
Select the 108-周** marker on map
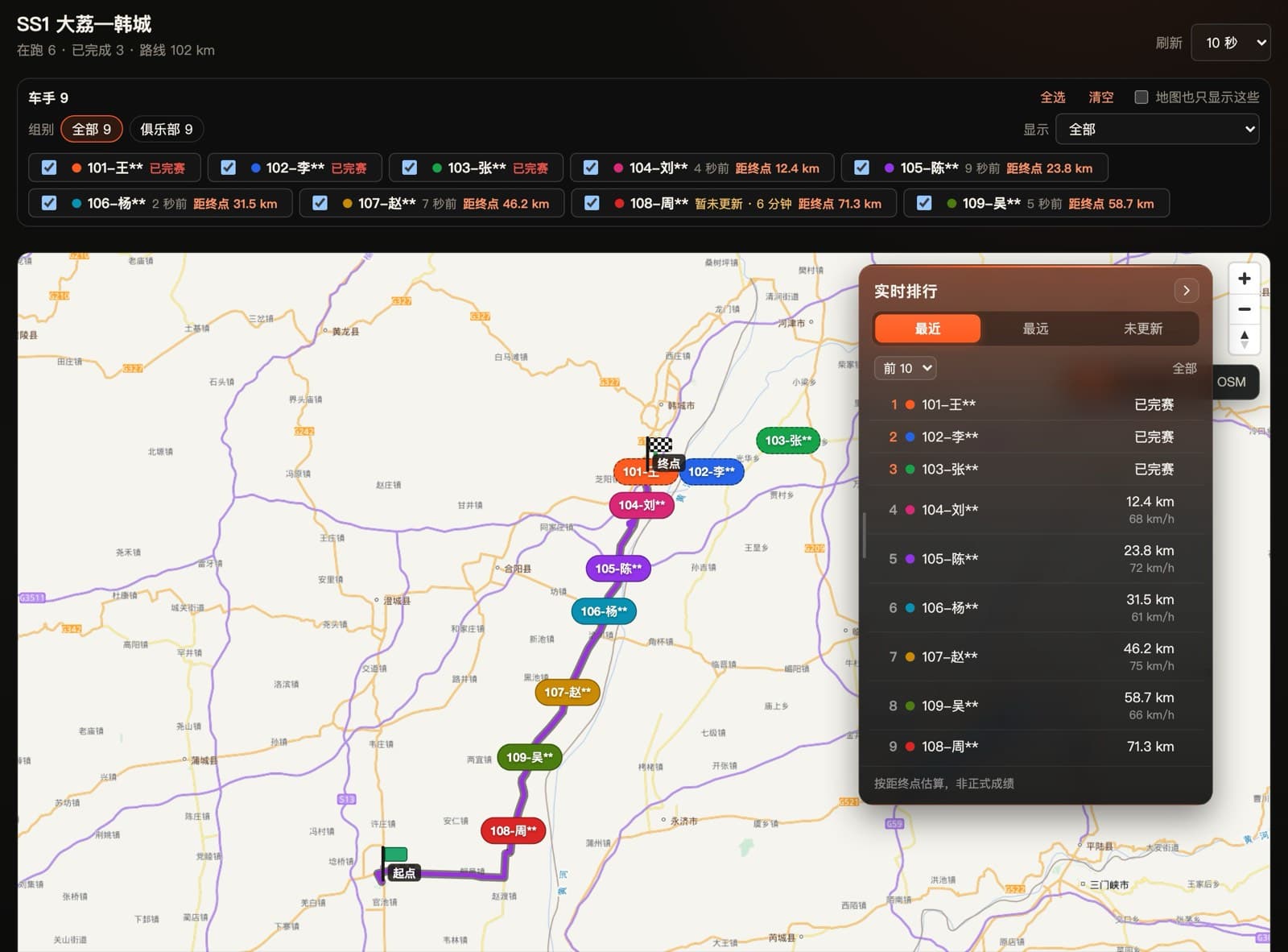pos(514,830)
